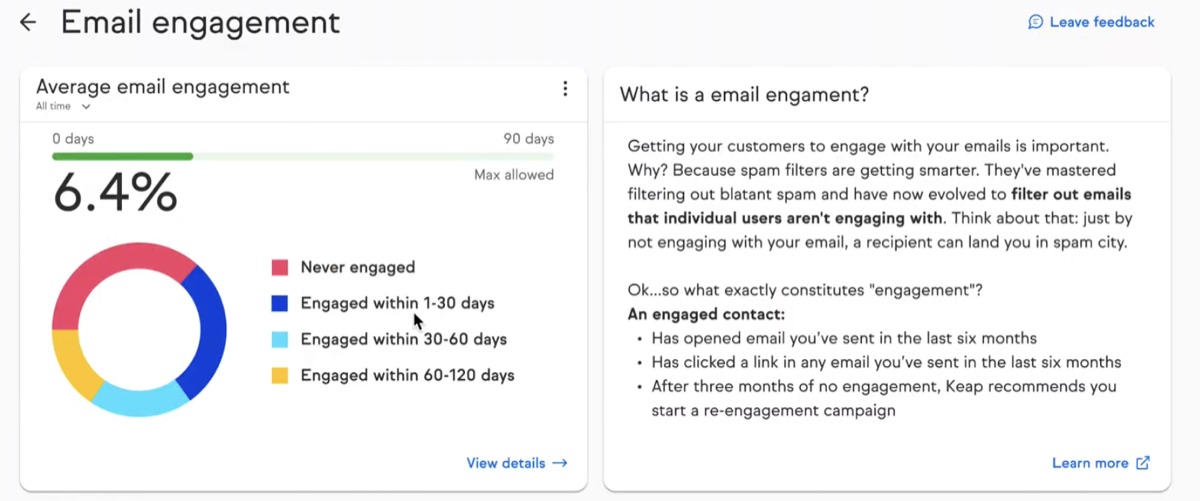
Task: Click the Learn more external link icon
Action: click(1144, 463)
